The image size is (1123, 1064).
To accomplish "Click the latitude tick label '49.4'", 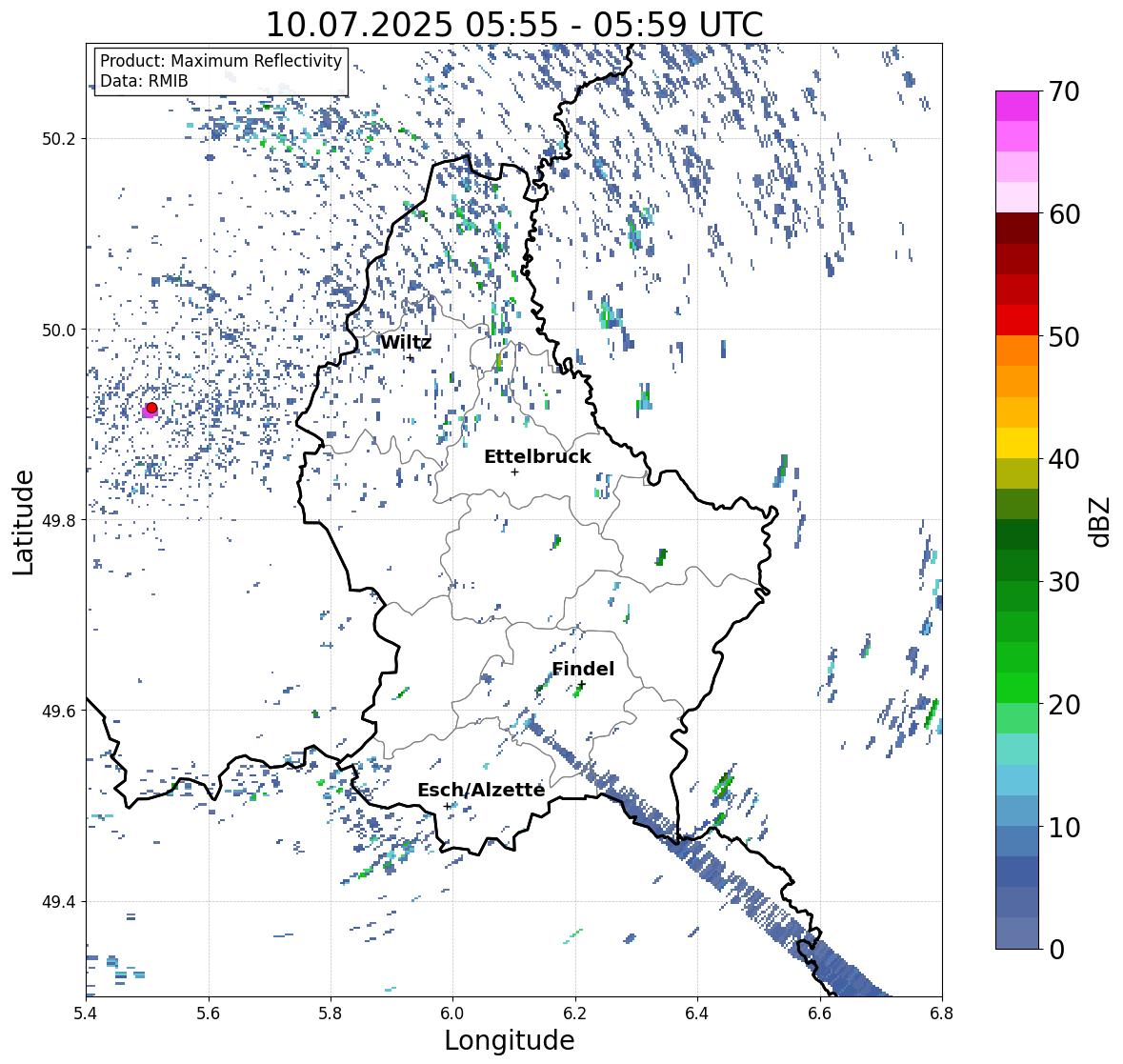I will coord(58,902).
